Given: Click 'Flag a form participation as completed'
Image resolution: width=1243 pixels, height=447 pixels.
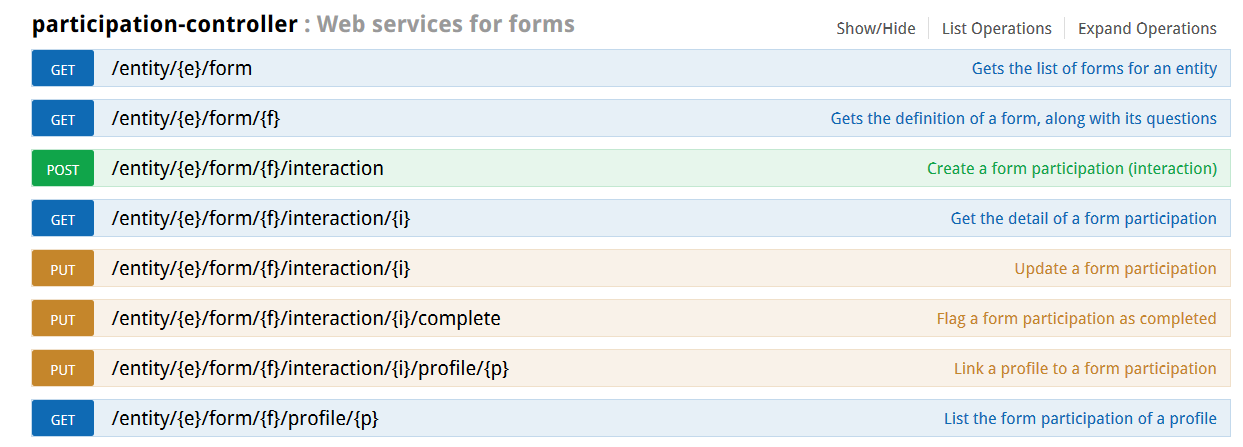Looking at the screenshot, I should point(1076,319).
